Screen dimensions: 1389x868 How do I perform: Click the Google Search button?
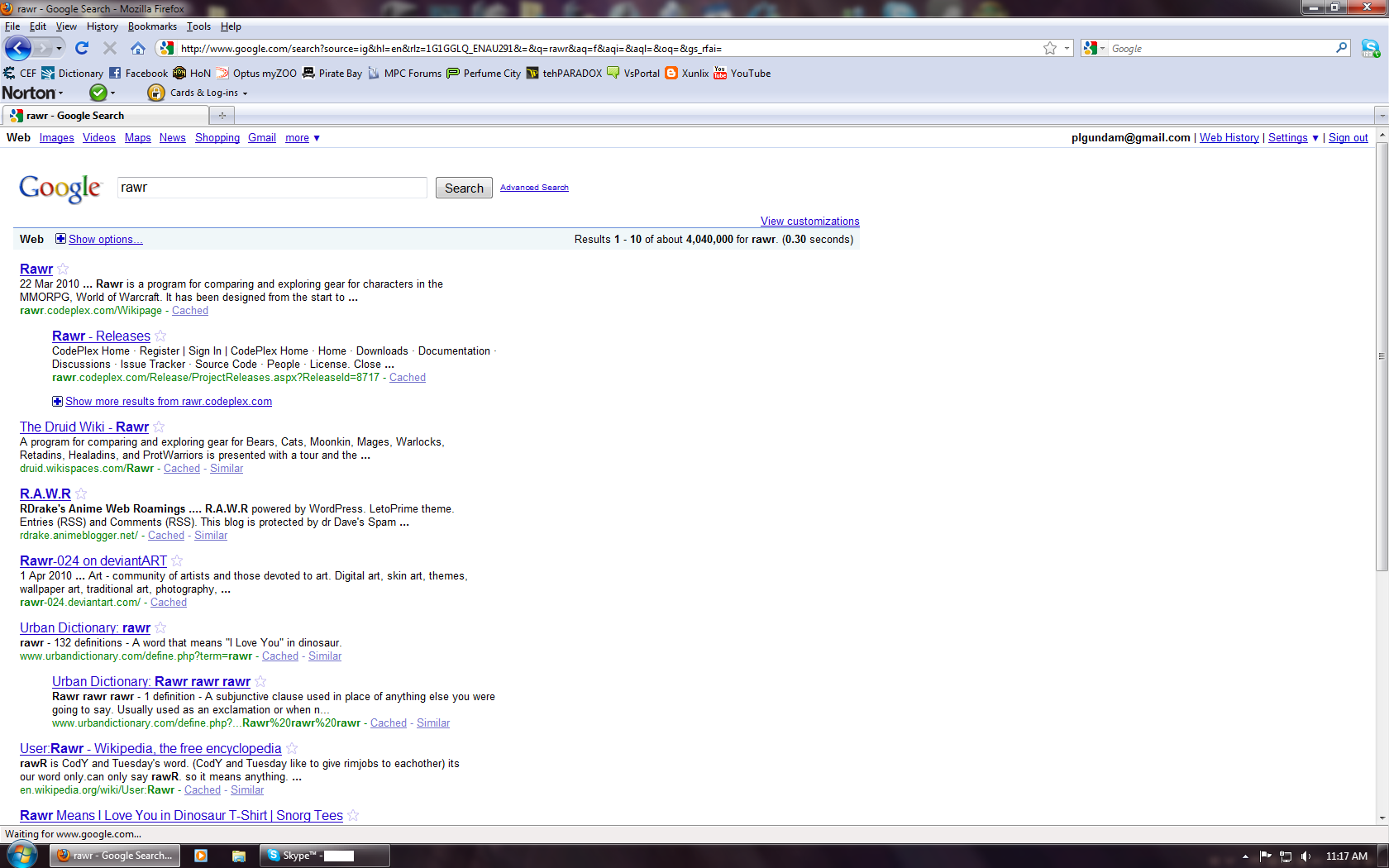464,188
